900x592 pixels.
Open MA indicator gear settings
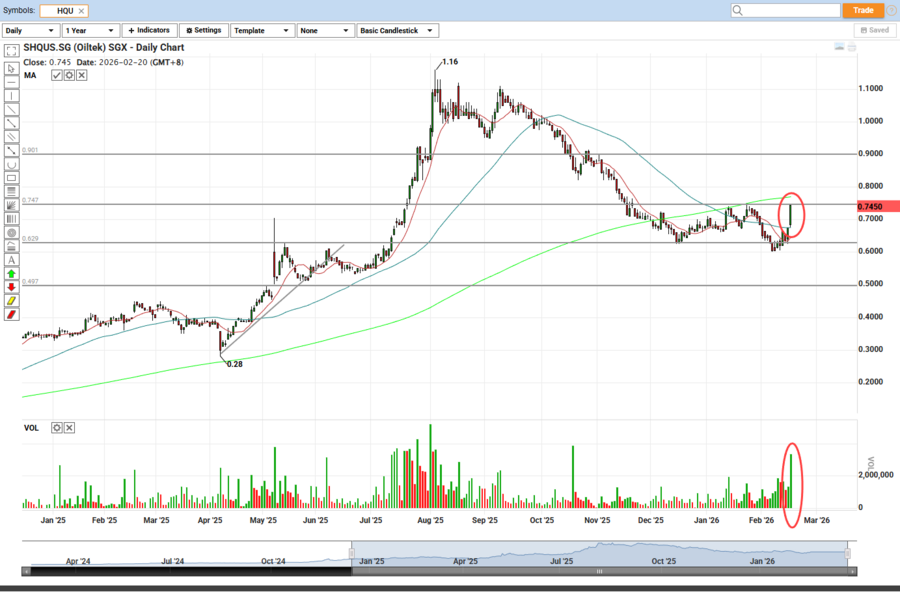(69, 75)
